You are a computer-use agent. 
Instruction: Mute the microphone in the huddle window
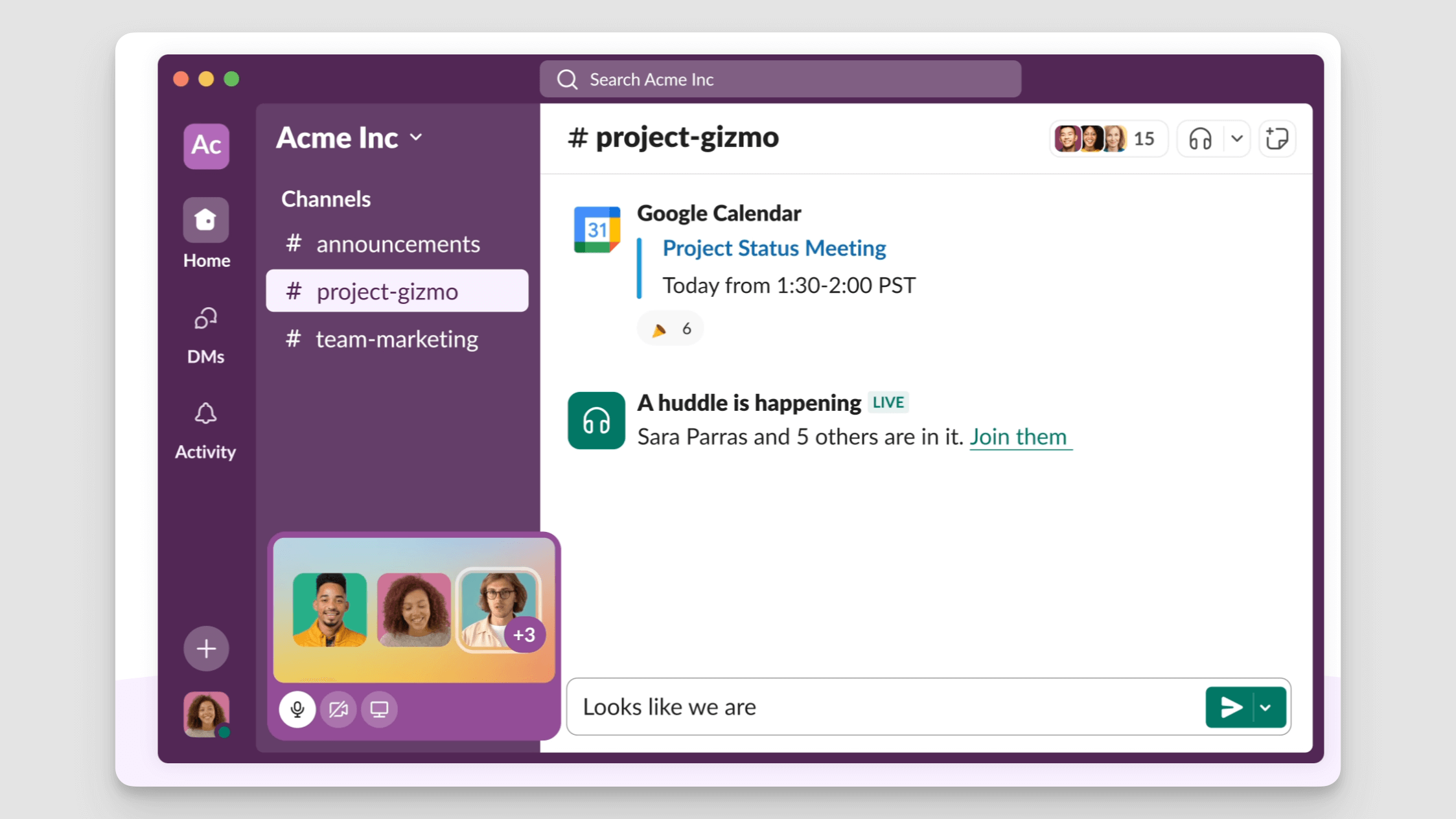tap(297, 709)
